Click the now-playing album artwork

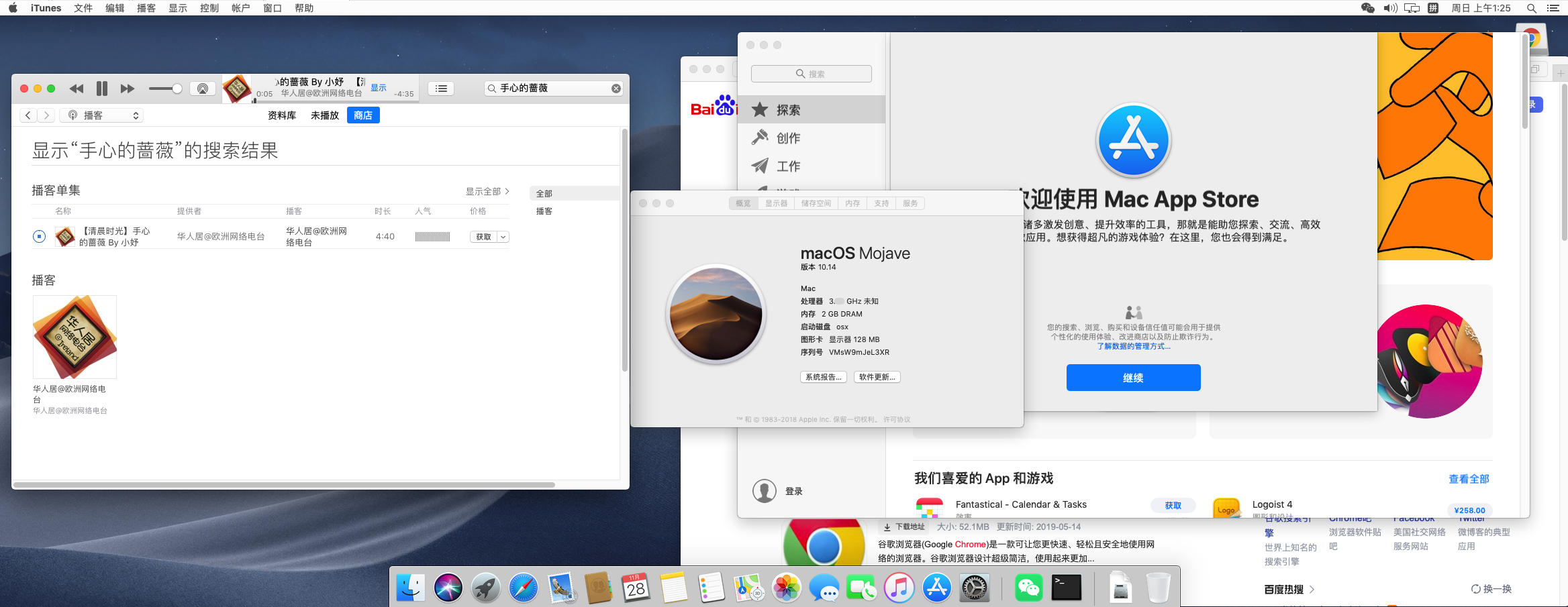(236, 89)
